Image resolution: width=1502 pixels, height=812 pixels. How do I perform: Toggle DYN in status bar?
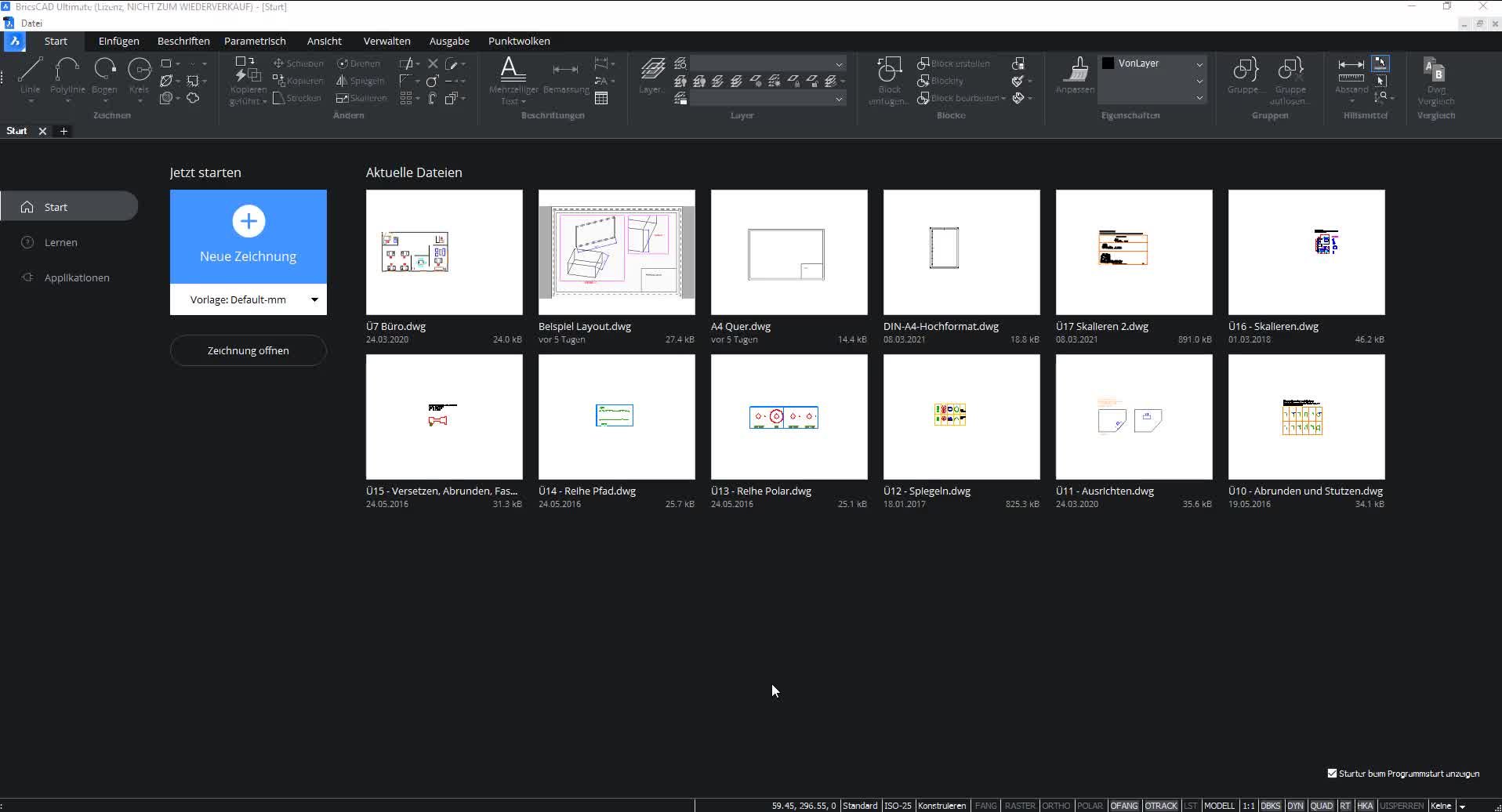pos(1295,806)
